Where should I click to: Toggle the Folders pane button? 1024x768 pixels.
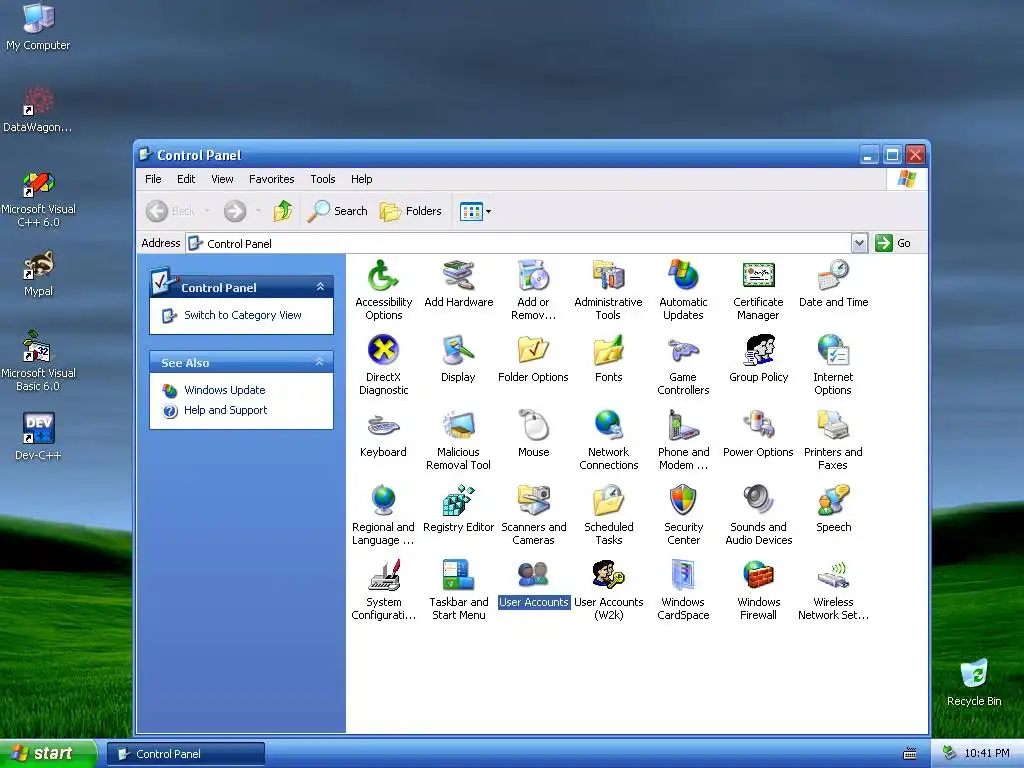coord(411,211)
